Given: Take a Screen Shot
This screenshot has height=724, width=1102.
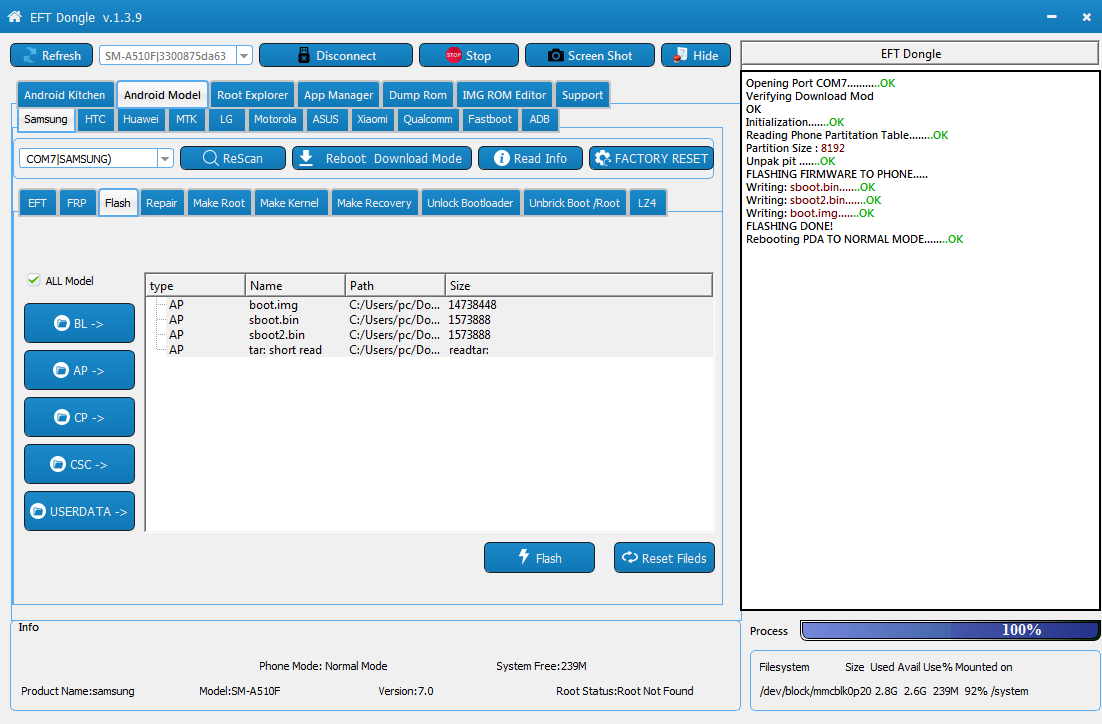Looking at the screenshot, I should (x=590, y=56).
